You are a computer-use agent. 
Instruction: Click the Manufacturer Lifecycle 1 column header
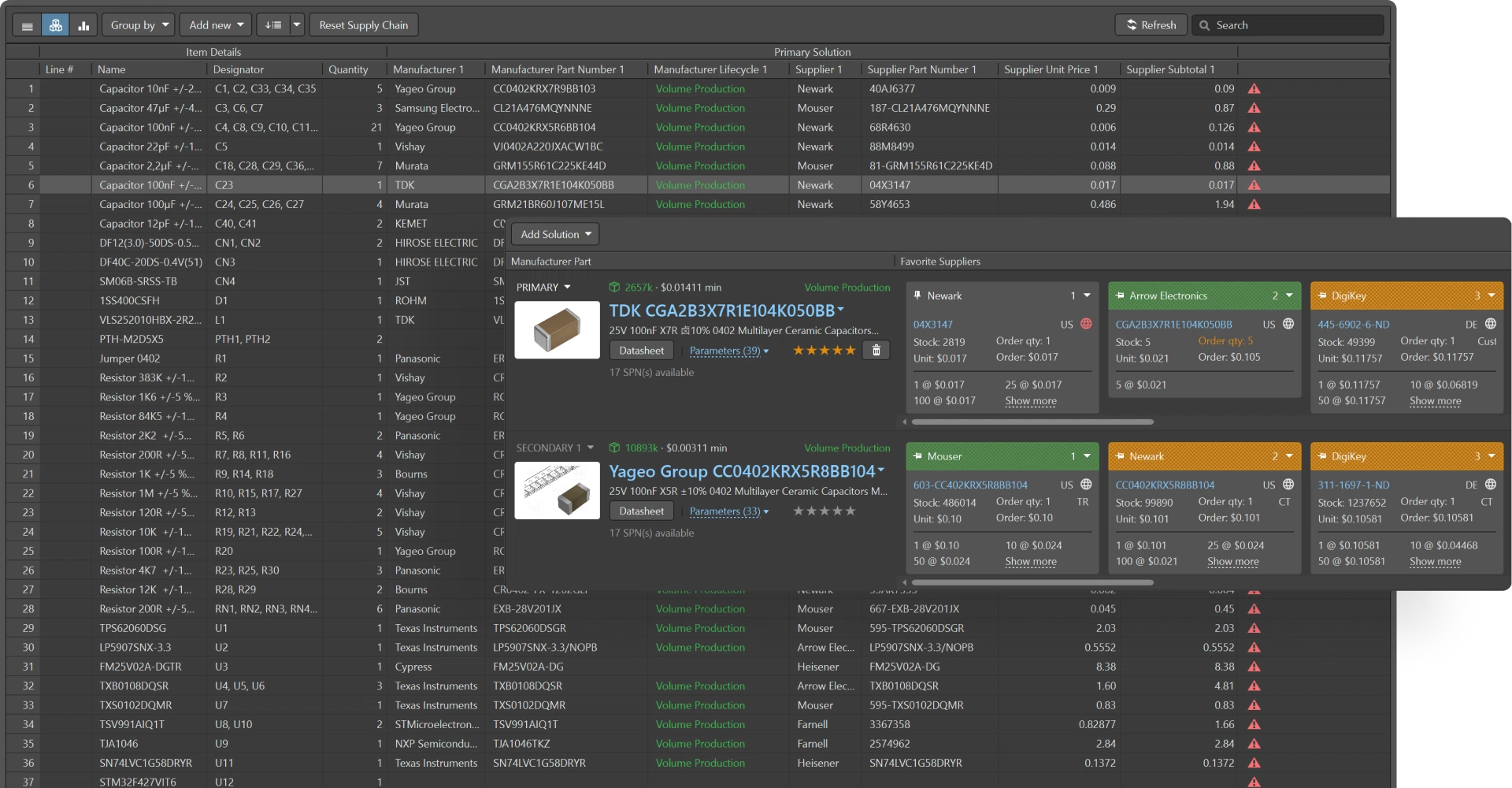[710, 69]
